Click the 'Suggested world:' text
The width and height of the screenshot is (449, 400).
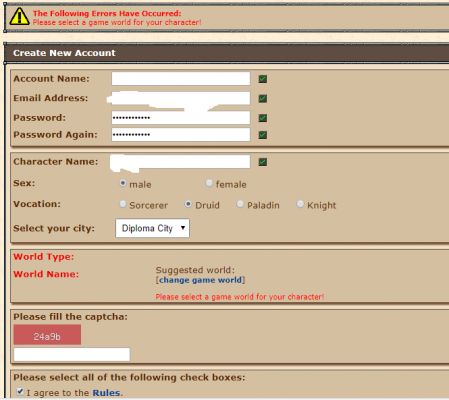point(195,270)
